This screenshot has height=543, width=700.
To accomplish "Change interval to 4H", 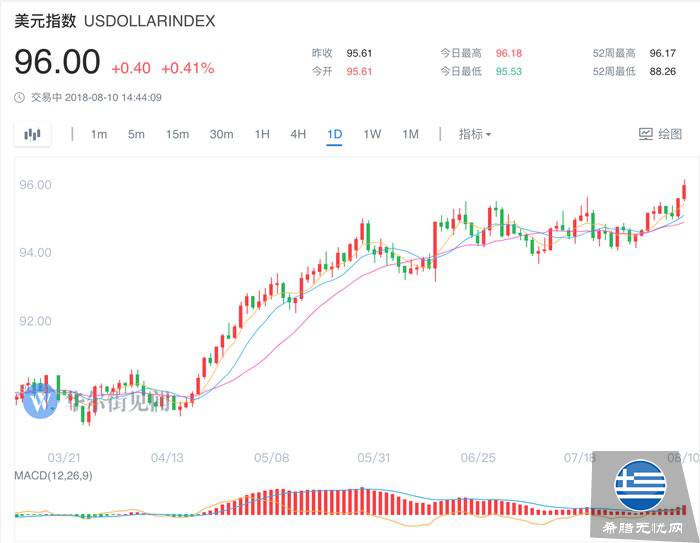I will [x=298, y=134].
